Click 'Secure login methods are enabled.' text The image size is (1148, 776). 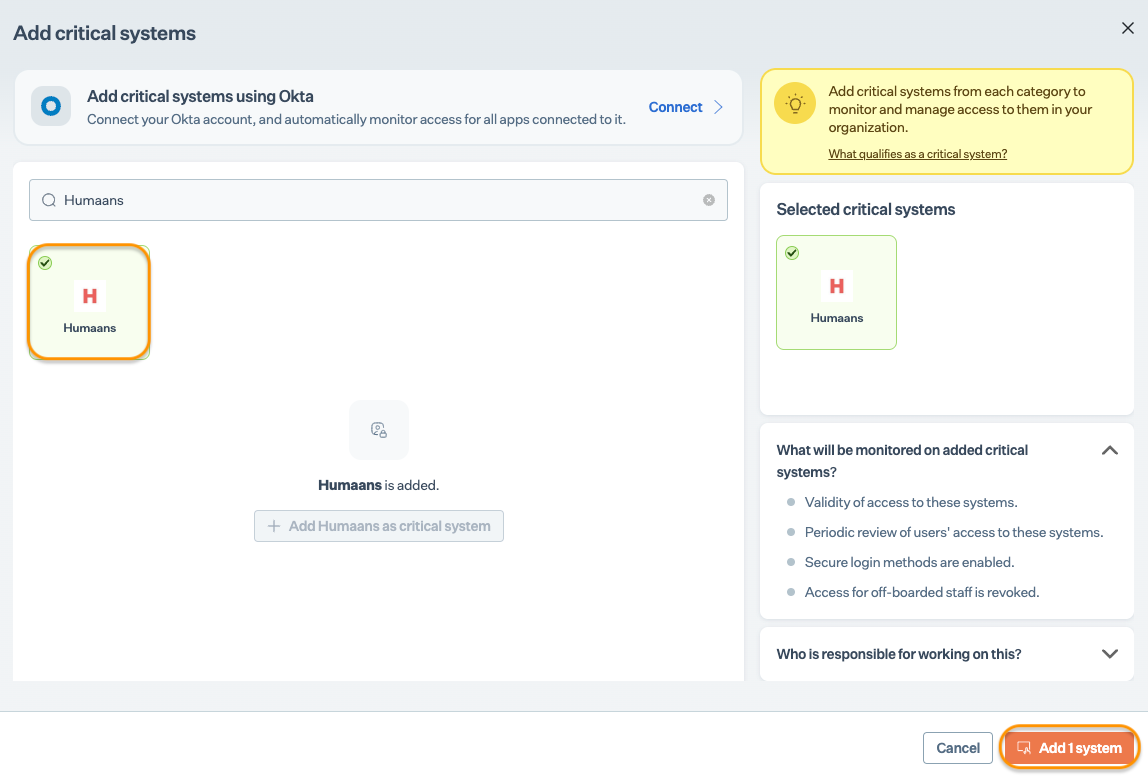click(909, 562)
